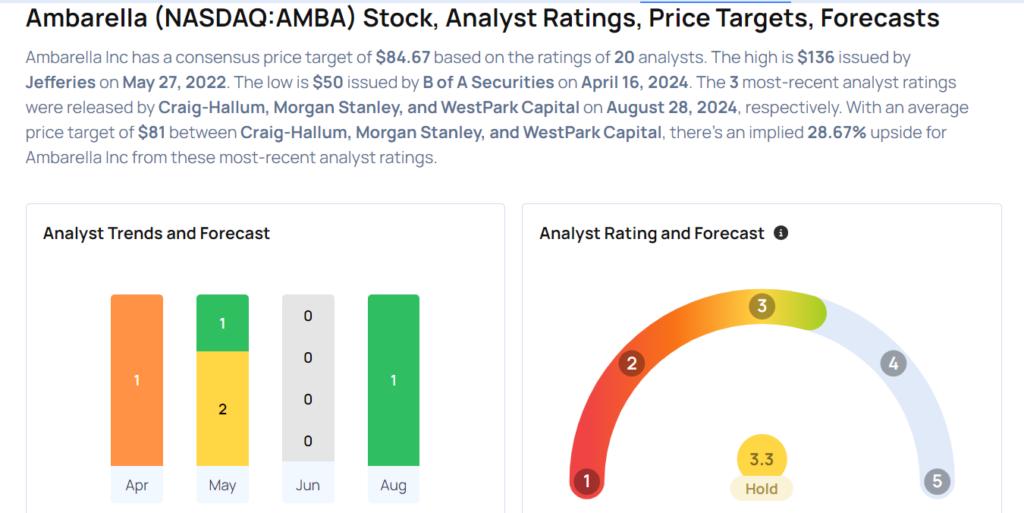Click the gray June bar
Image resolution: width=1024 pixels, height=513 pixels.
click(x=308, y=378)
